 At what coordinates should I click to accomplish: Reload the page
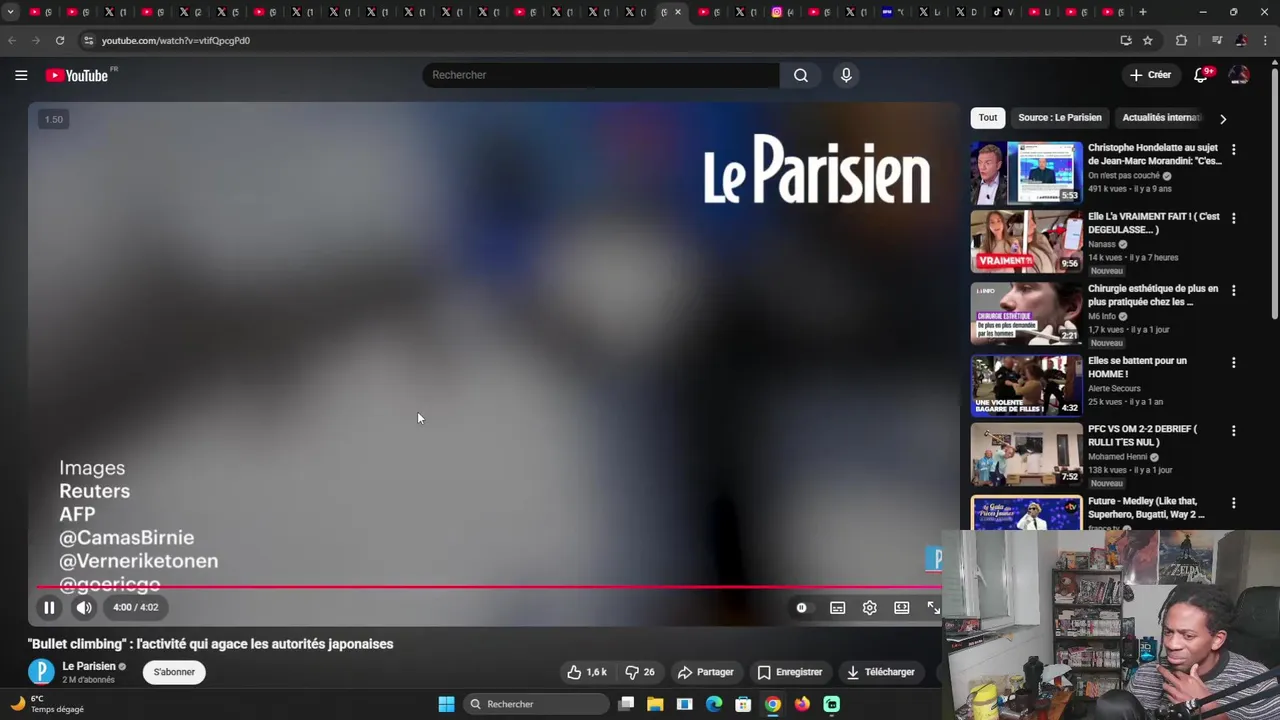[60, 40]
